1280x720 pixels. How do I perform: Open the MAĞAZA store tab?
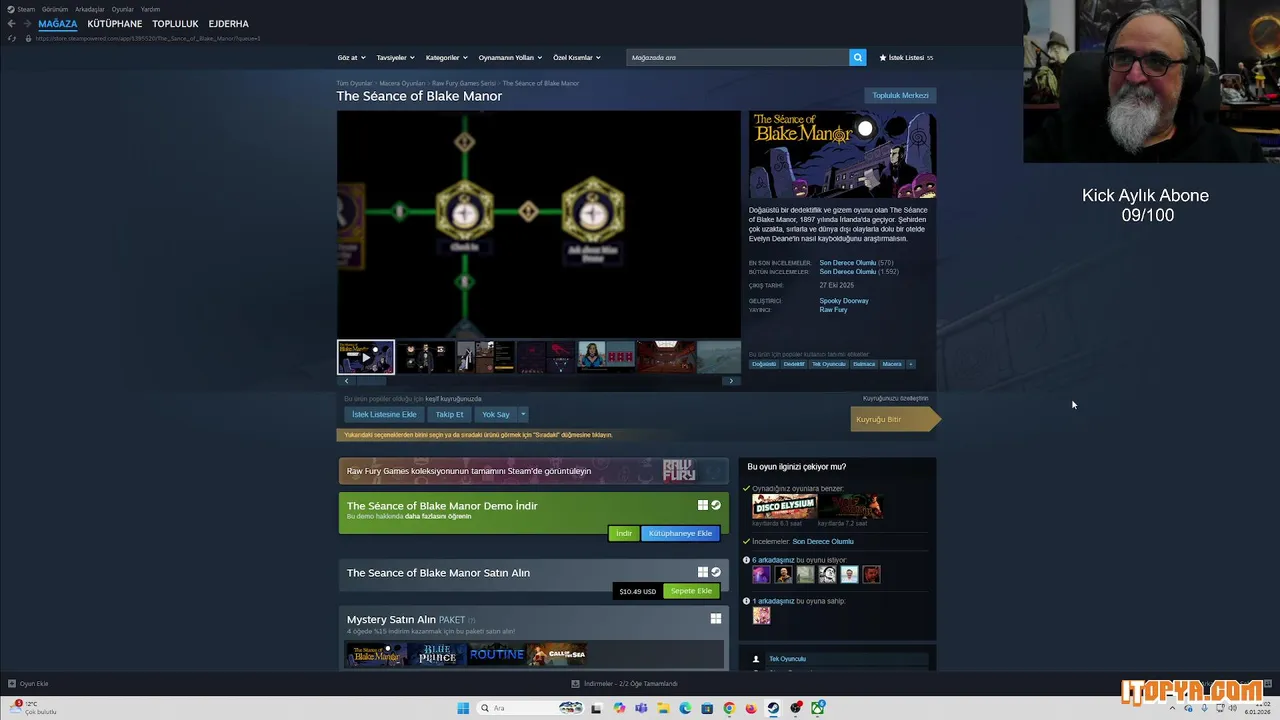pos(58,23)
